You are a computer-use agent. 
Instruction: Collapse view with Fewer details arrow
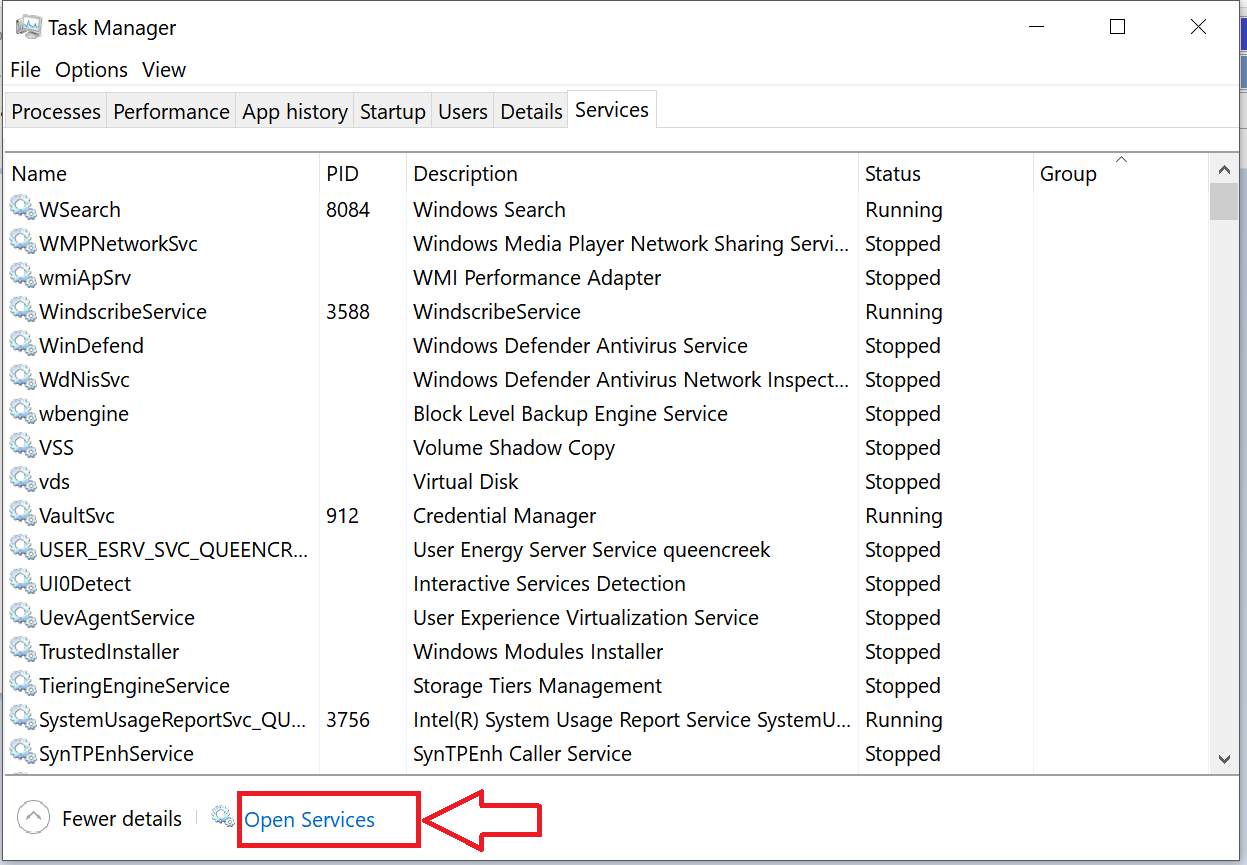pos(33,818)
